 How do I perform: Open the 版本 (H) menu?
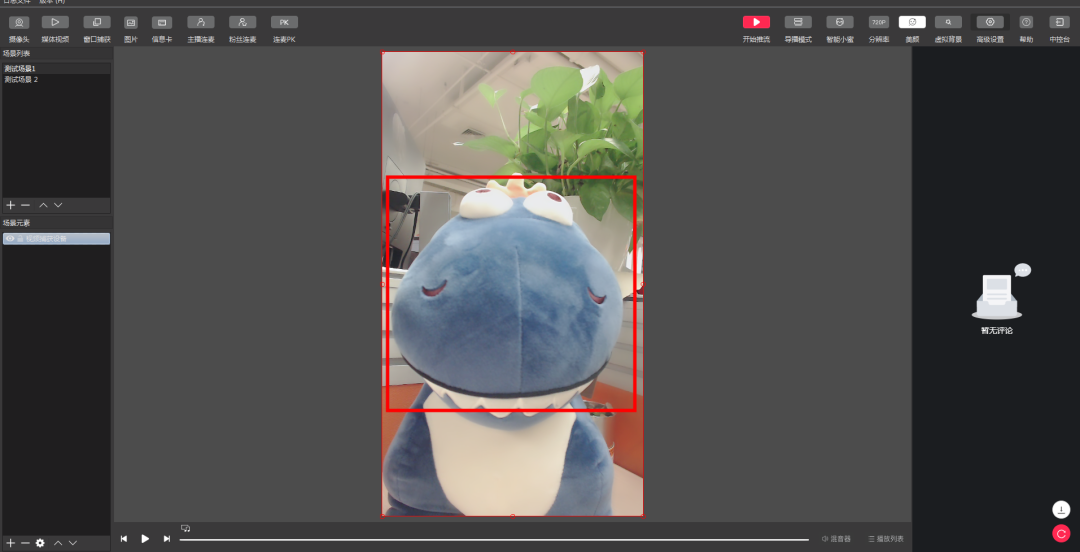coord(52,2)
